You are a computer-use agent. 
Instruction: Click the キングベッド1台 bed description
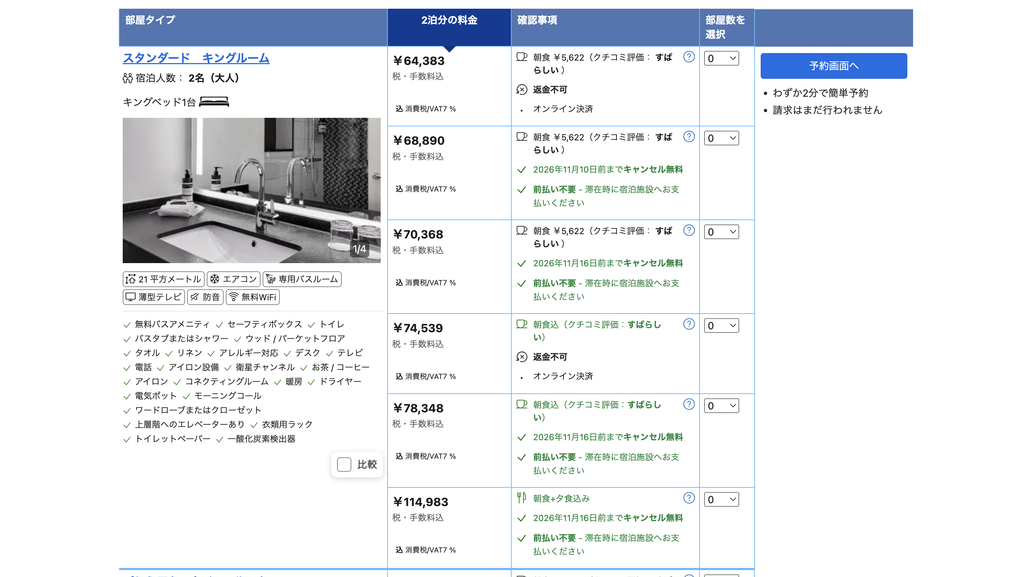click(x=159, y=102)
